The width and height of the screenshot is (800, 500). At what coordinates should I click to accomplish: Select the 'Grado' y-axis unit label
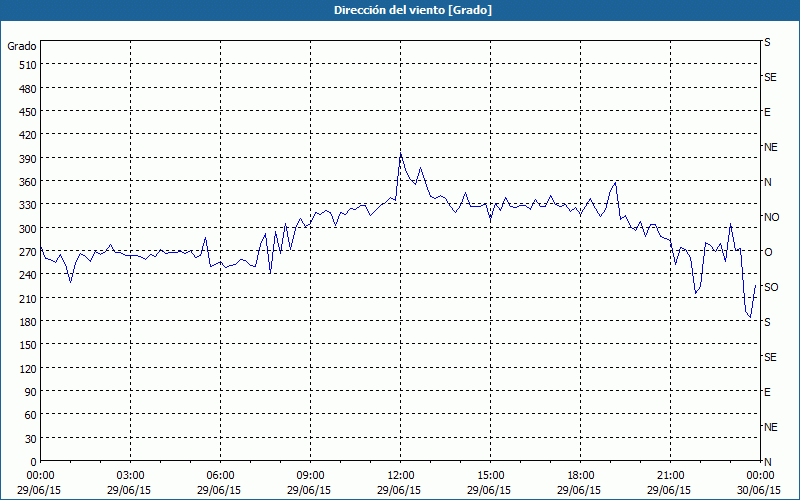click(22, 46)
